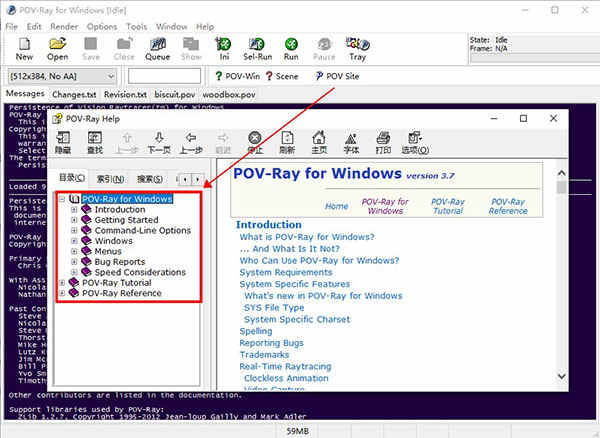Screen dimensions: 600x438
Task: Open the Reporting Bugs link
Action: pos(271,343)
